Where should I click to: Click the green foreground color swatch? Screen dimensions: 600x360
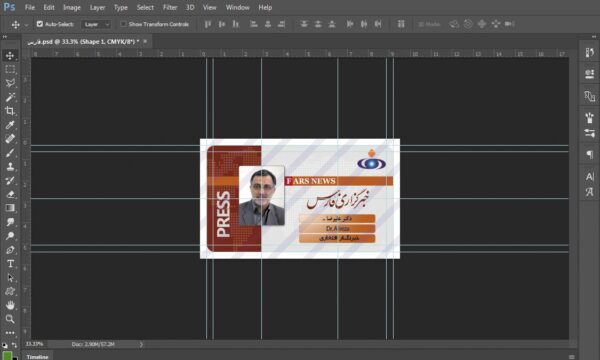7,355
